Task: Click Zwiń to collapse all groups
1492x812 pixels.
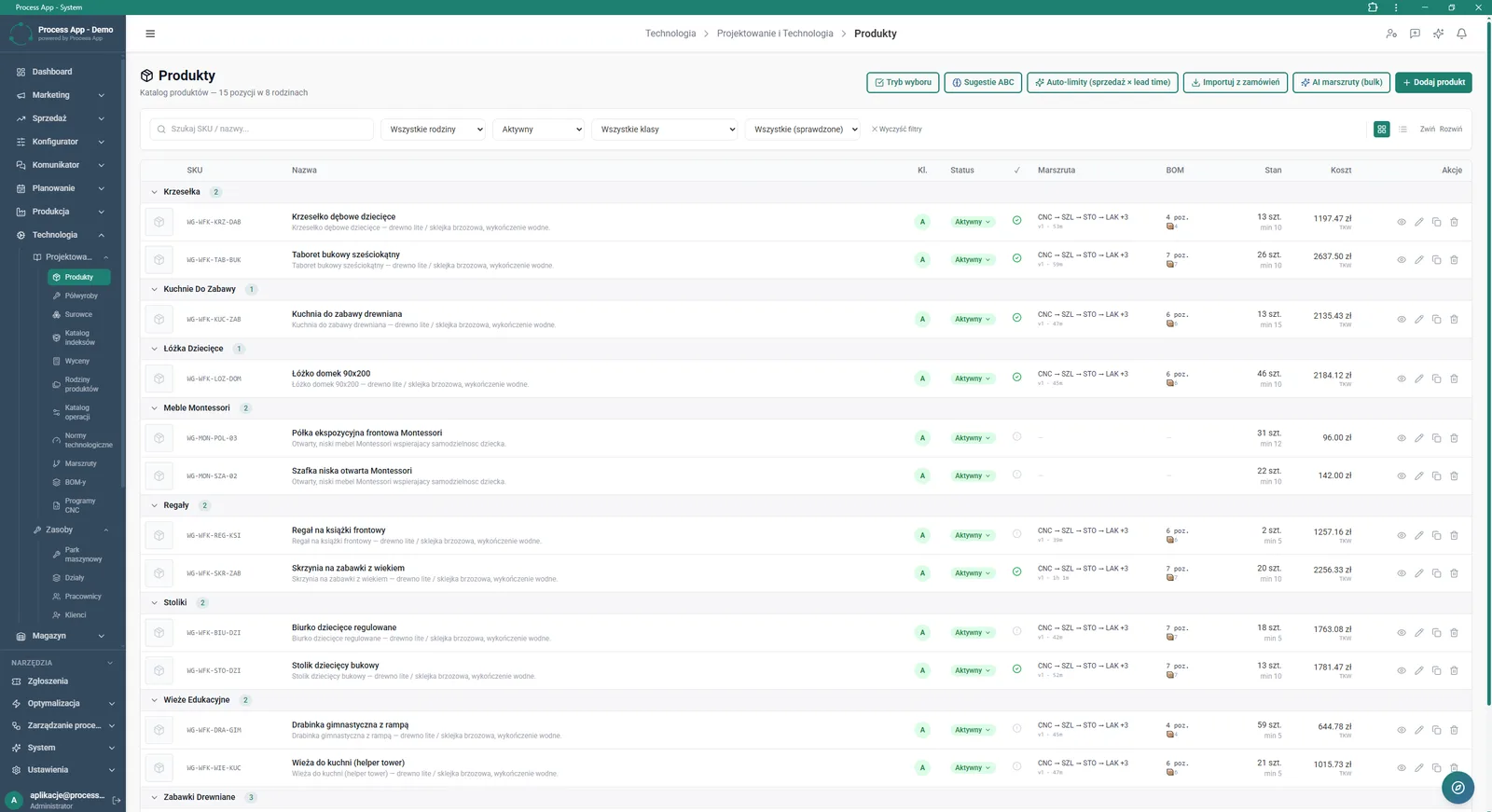Action: (1427, 130)
